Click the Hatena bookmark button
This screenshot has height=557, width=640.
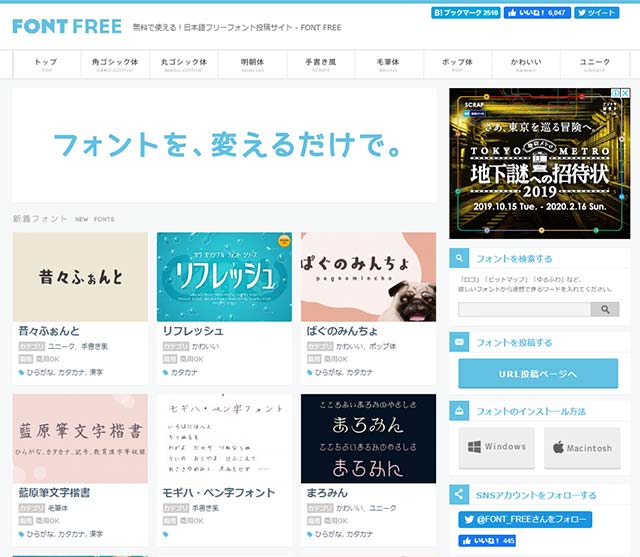click(x=466, y=13)
